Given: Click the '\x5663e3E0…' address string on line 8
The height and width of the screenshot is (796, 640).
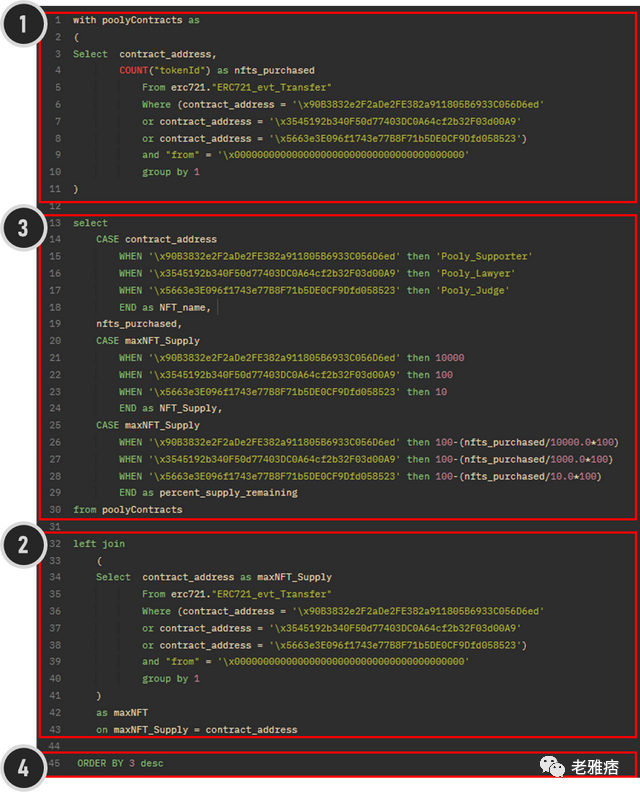Looking at the screenshot, I should click(395, 139).
